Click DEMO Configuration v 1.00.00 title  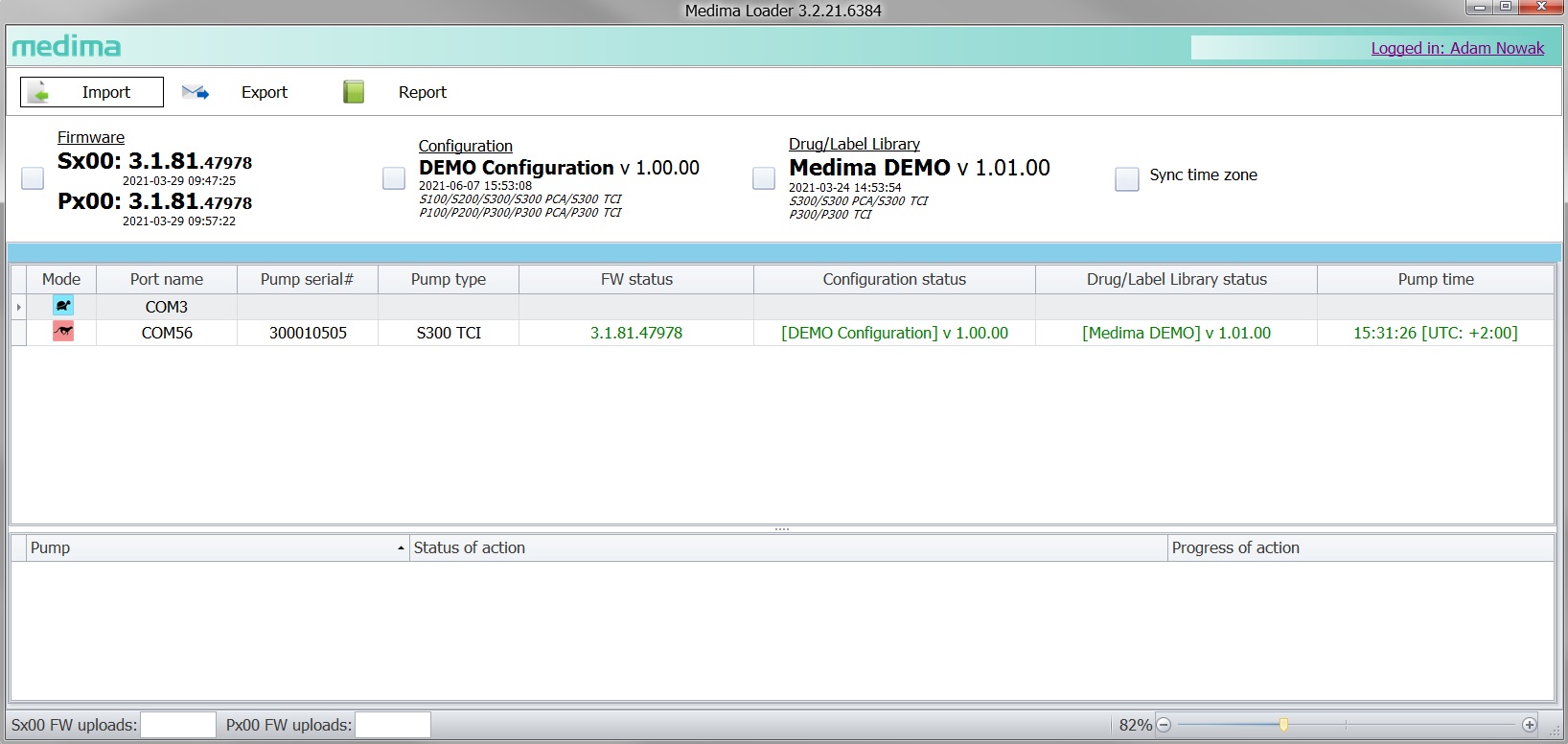[559, 168]
